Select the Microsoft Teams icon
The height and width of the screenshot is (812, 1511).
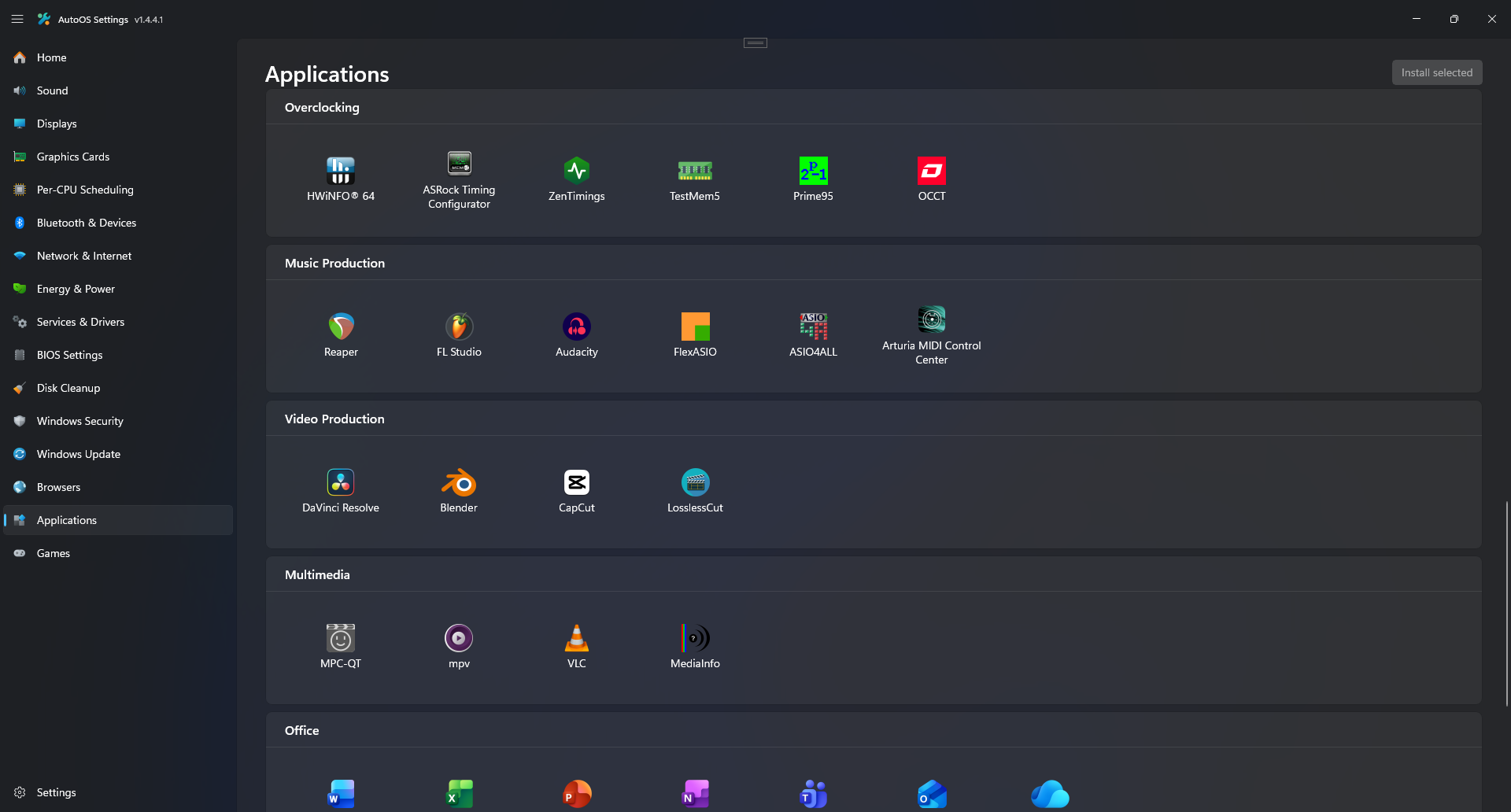(x=813, y=794)
